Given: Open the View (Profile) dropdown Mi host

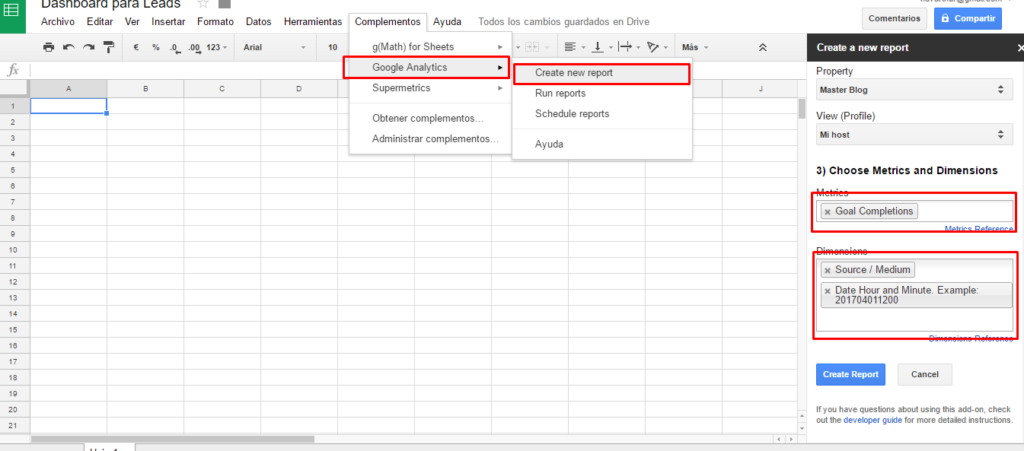Looking at the screenshot, I should tap(912, 135).
